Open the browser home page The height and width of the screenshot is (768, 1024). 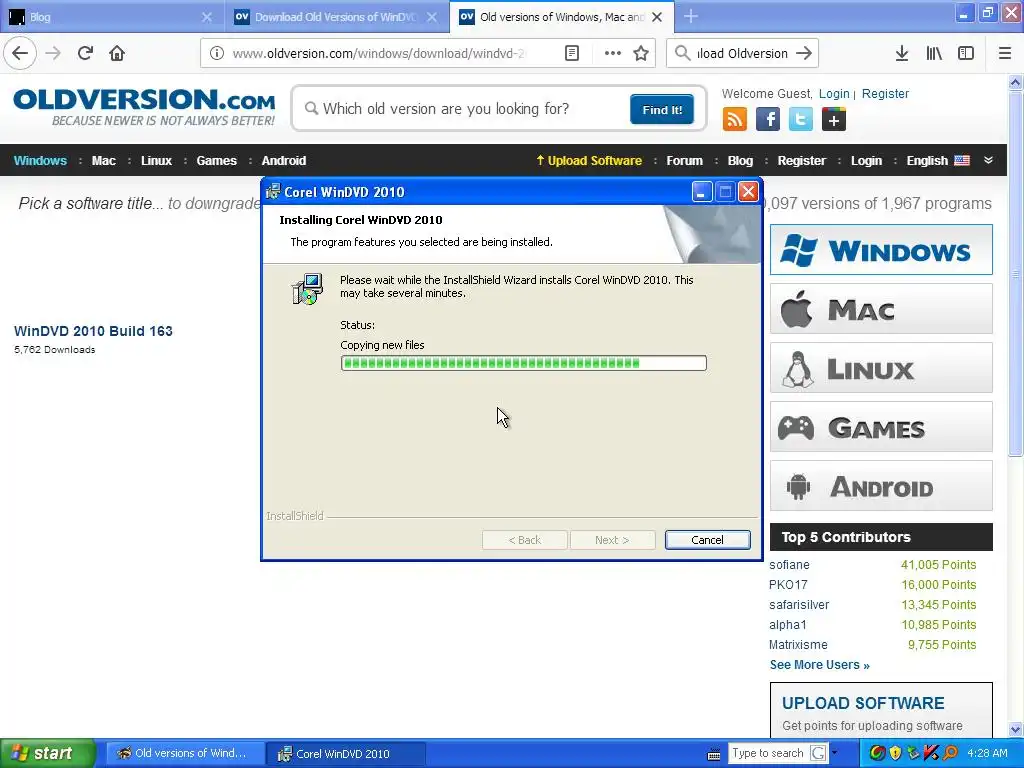[x=117, y=54]
